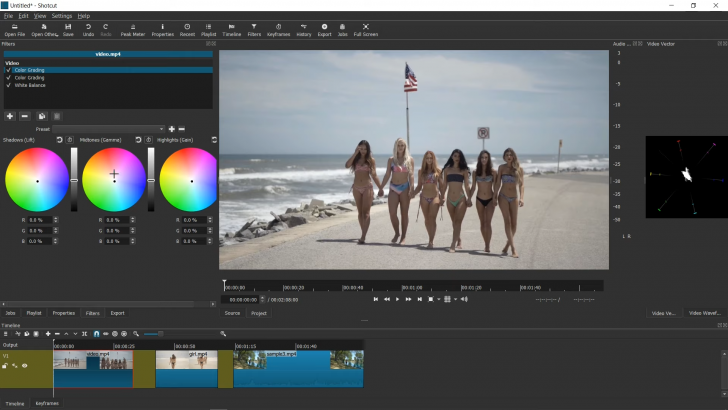Disable the first Color Grading filter
The width and height of the screenshot is (728, 410).
[8, 70]
